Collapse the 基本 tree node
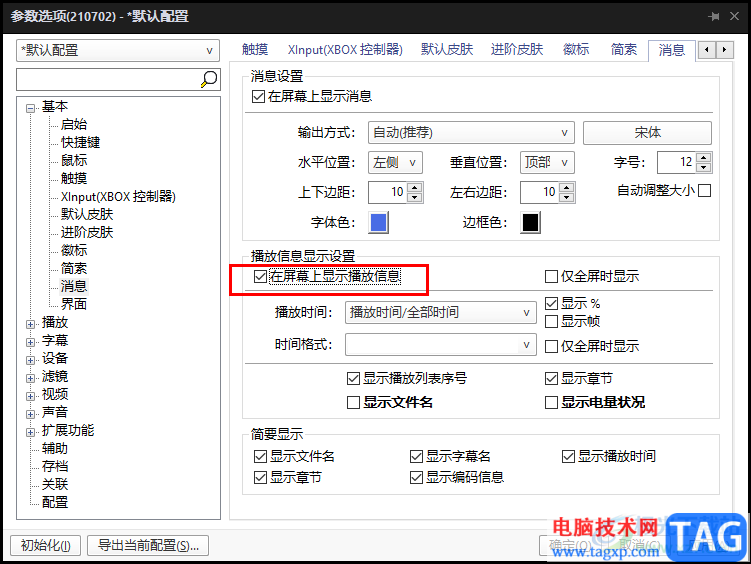 click(31, 108)
